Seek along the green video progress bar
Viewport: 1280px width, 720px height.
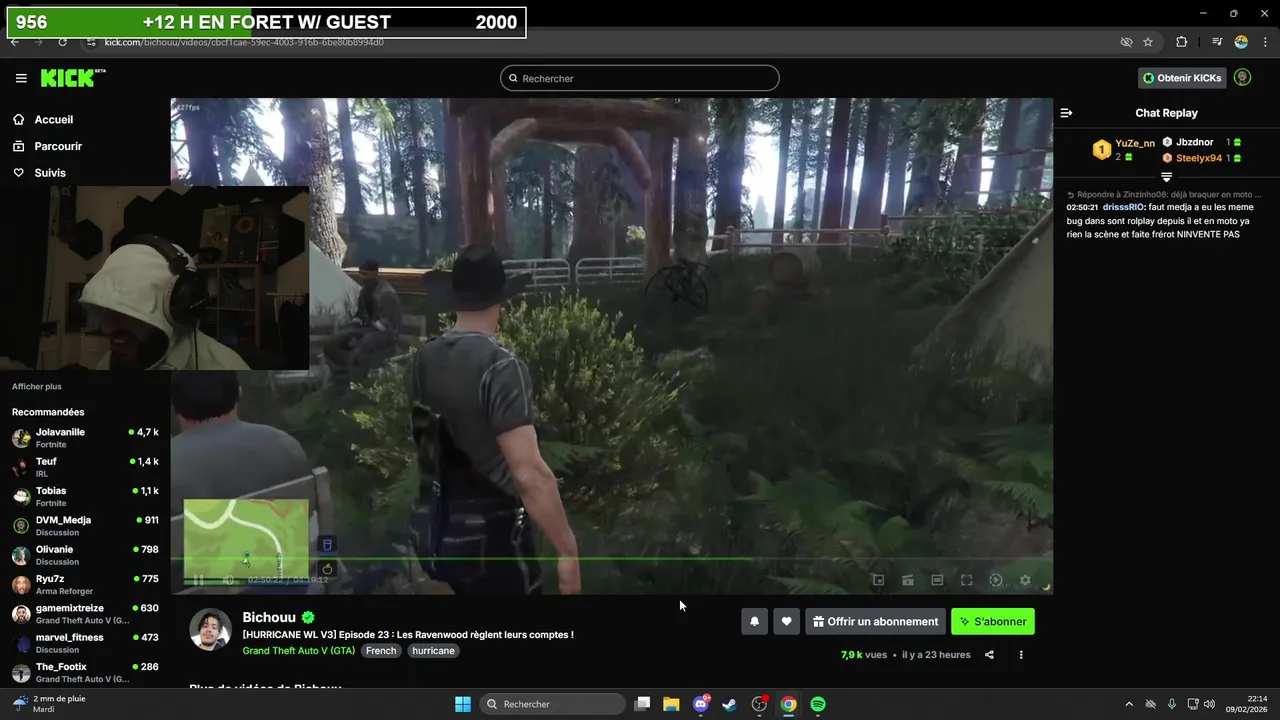click(611, 559)
